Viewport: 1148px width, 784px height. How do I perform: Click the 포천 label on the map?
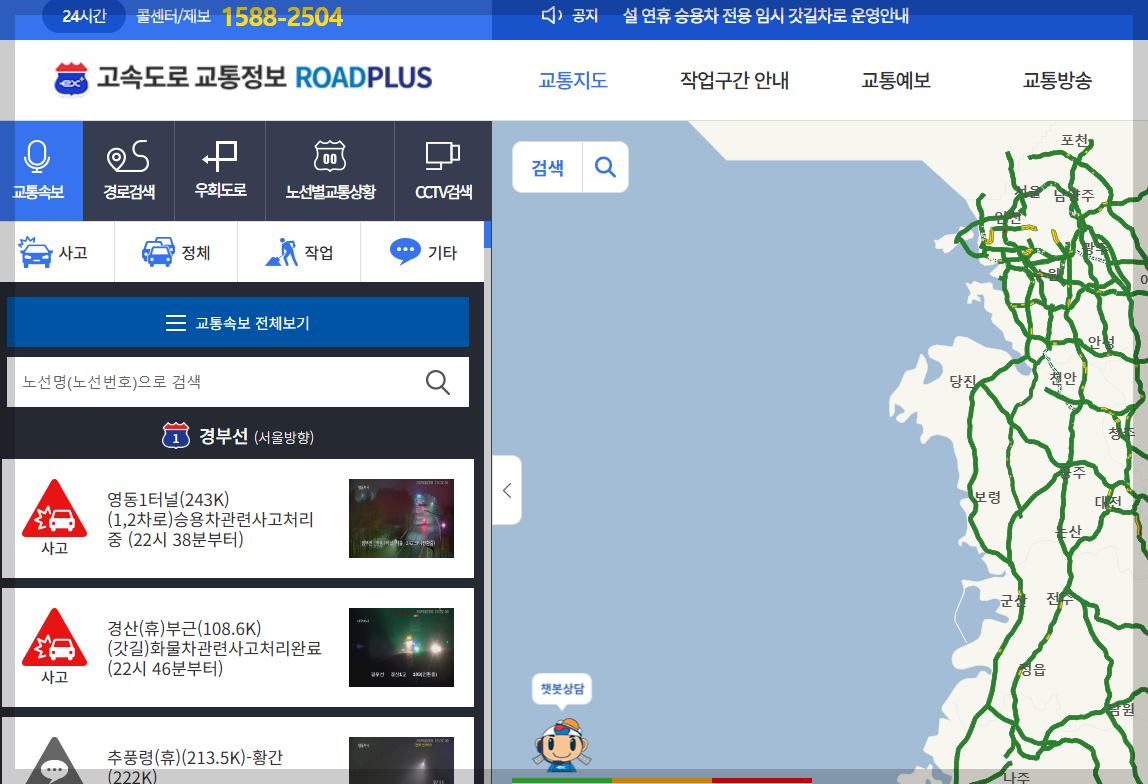pos(1075,140)
